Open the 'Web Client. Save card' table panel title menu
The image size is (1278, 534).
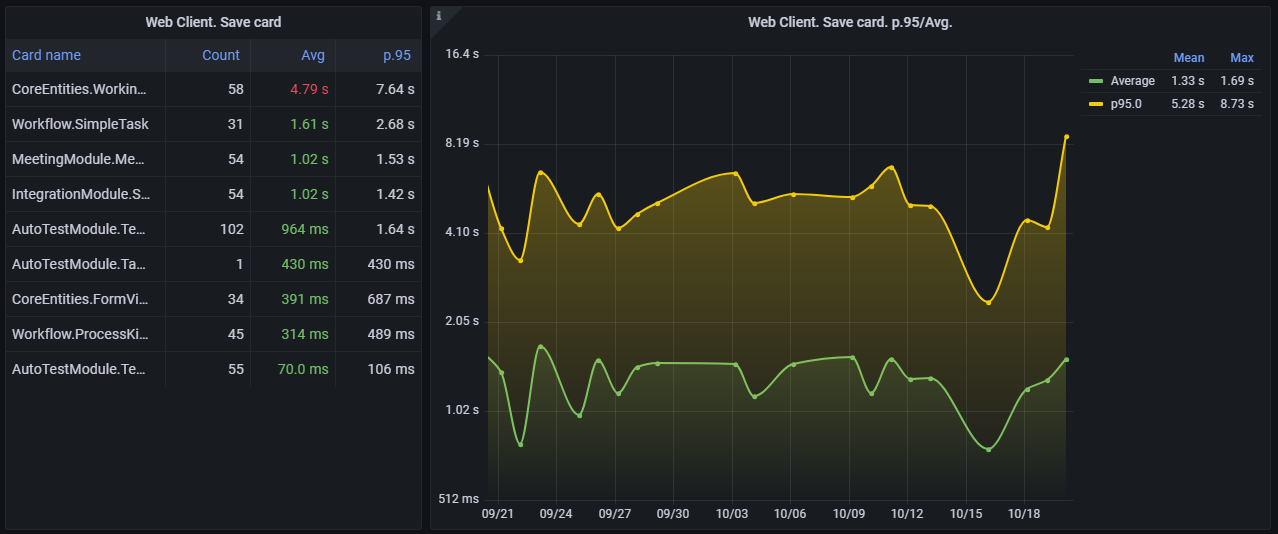pos(213,22)
